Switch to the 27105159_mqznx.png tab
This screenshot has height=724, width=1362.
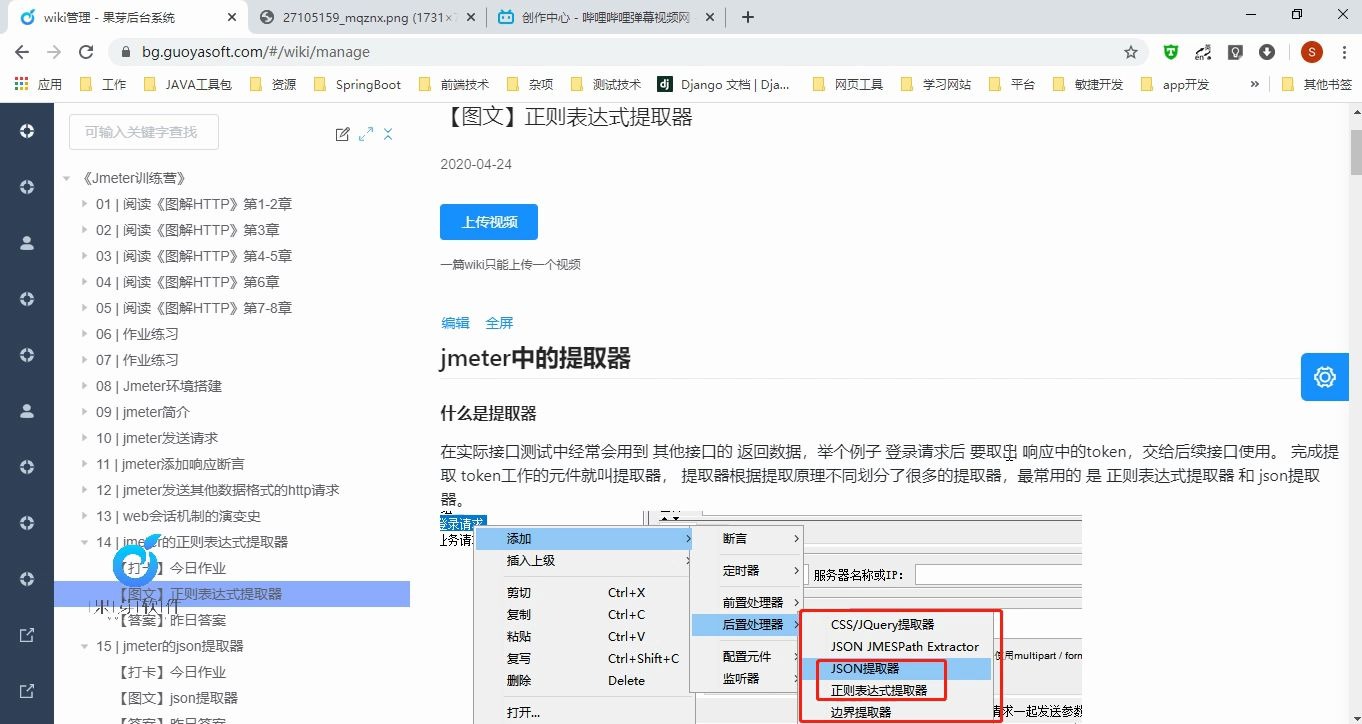(x=366, y=17)
